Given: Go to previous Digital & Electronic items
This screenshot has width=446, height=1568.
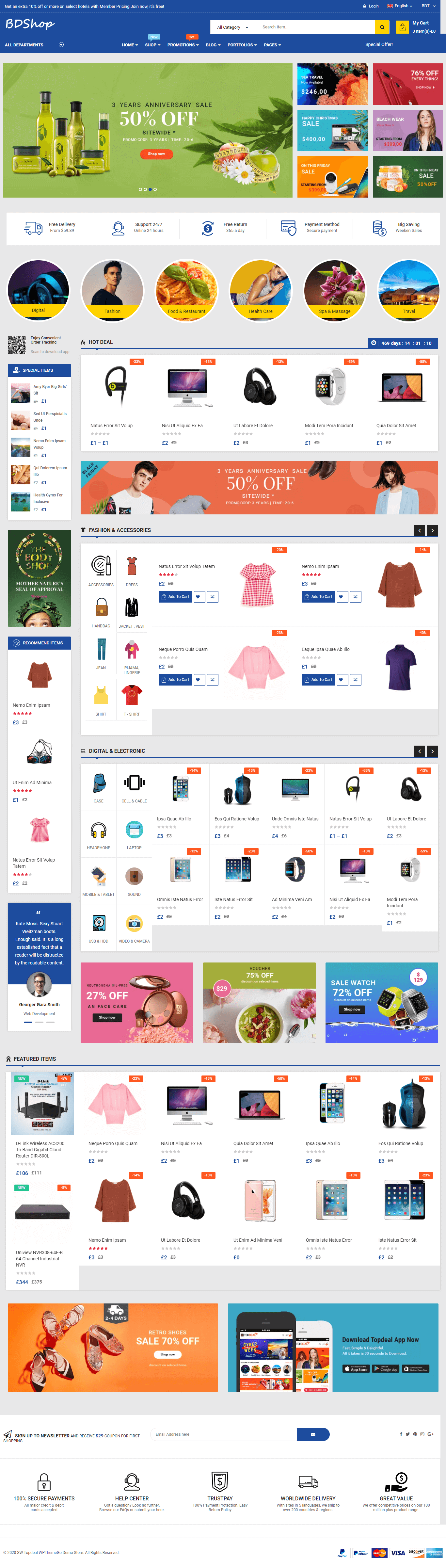Looking at the screenshot, I should coord(419,751).
